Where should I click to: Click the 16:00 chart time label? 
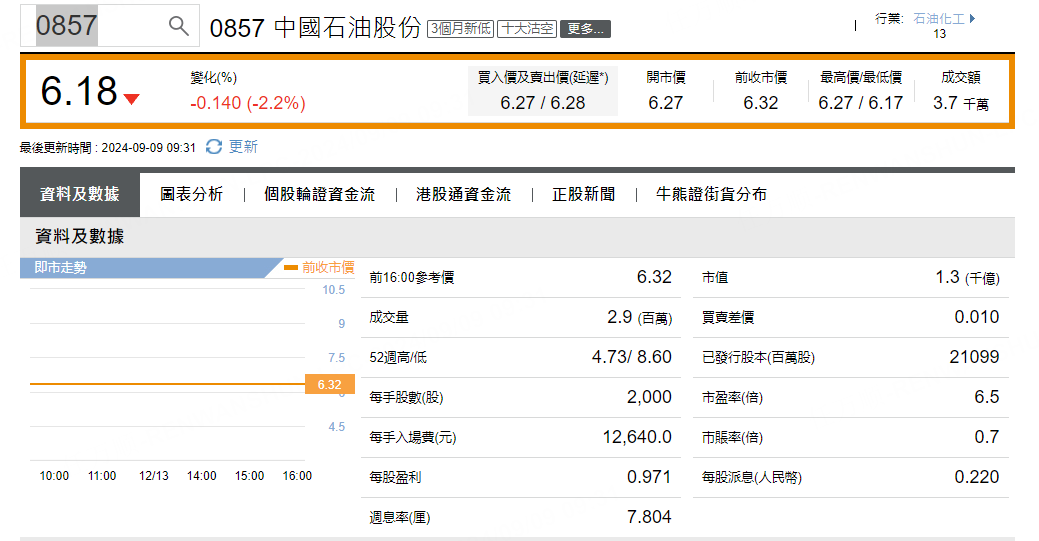297,476
